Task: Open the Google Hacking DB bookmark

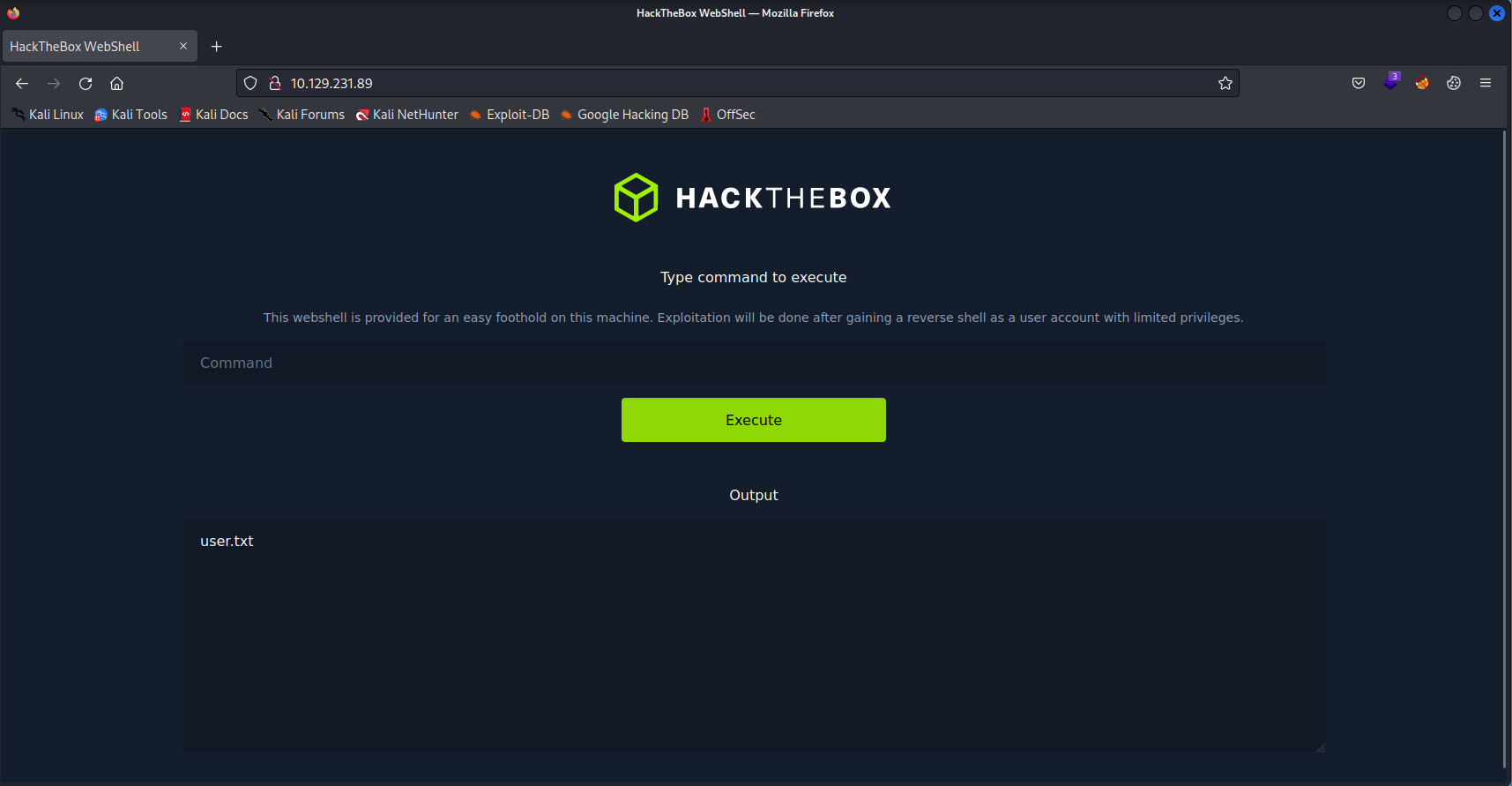Action: click(624, 115)
